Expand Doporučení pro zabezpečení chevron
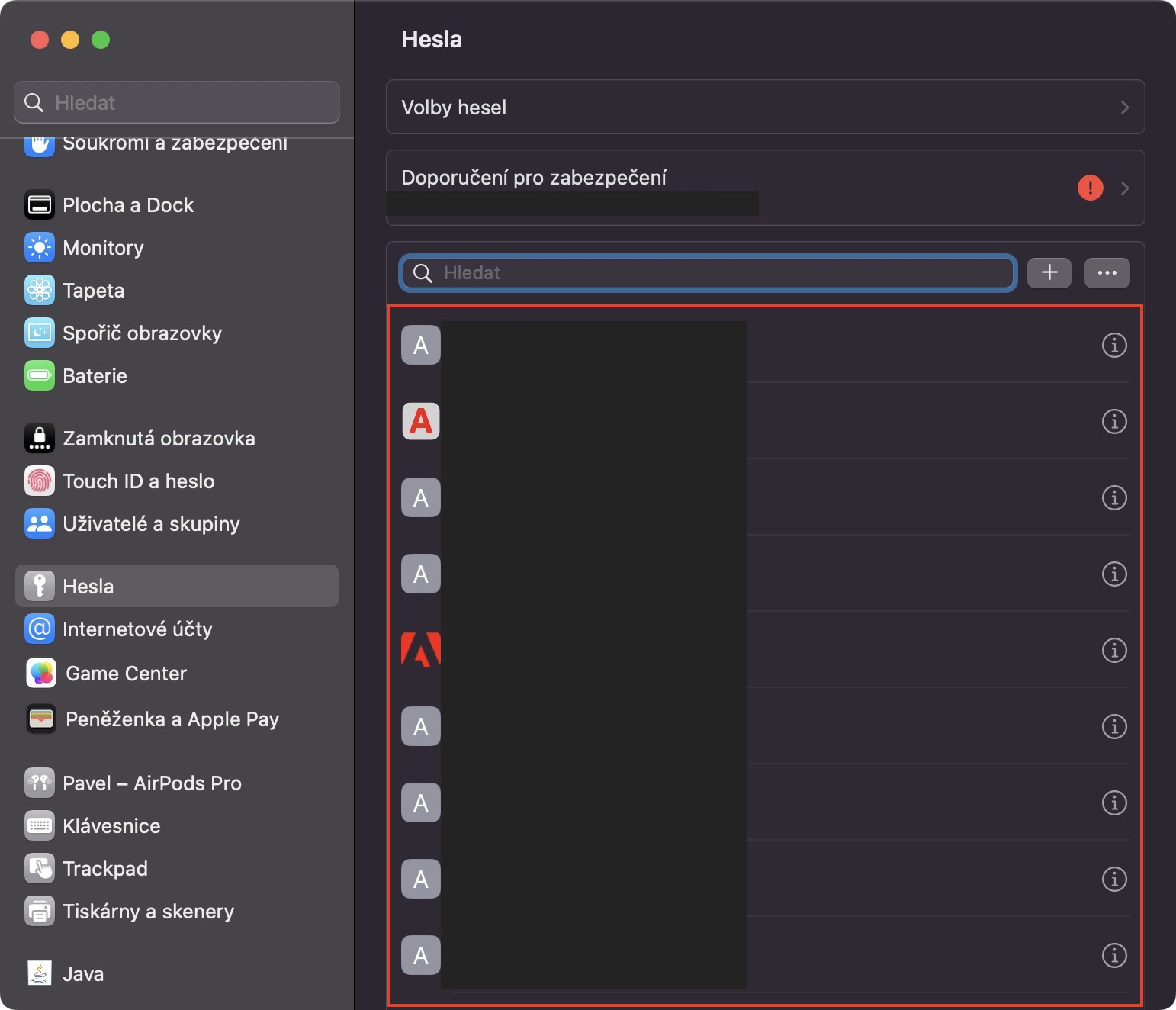The image size is (1176, 1010). tap(1124, 188)
